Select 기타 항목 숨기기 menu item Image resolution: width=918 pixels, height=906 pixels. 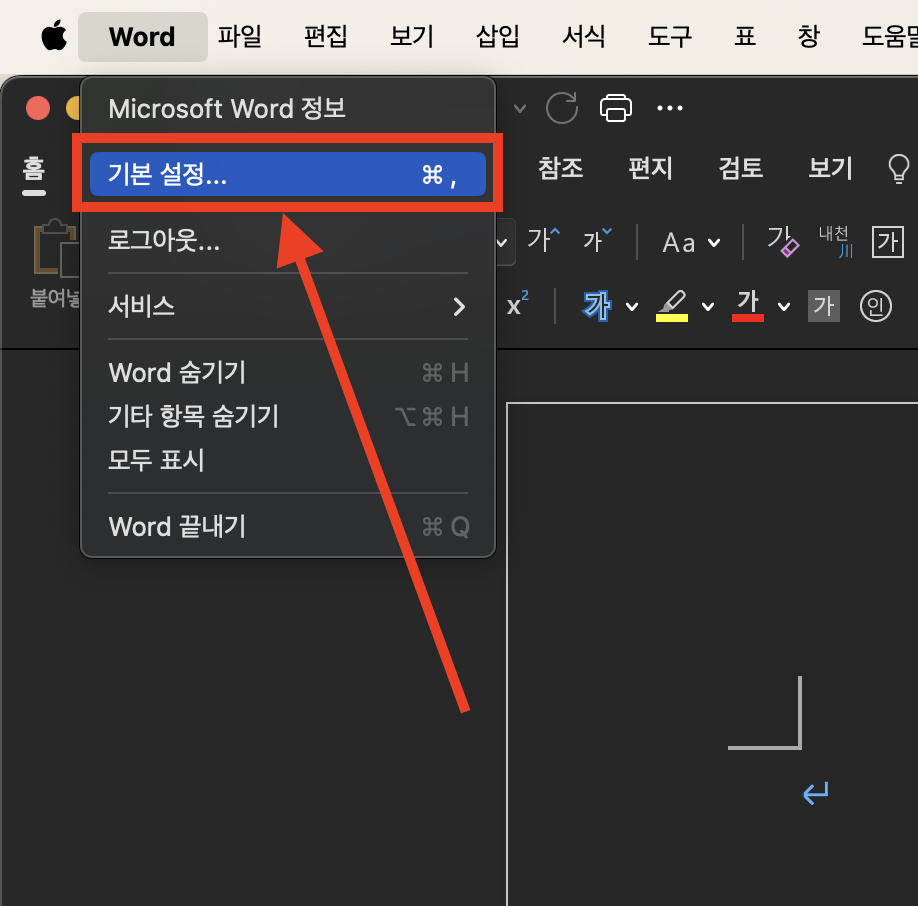[287, 416]
